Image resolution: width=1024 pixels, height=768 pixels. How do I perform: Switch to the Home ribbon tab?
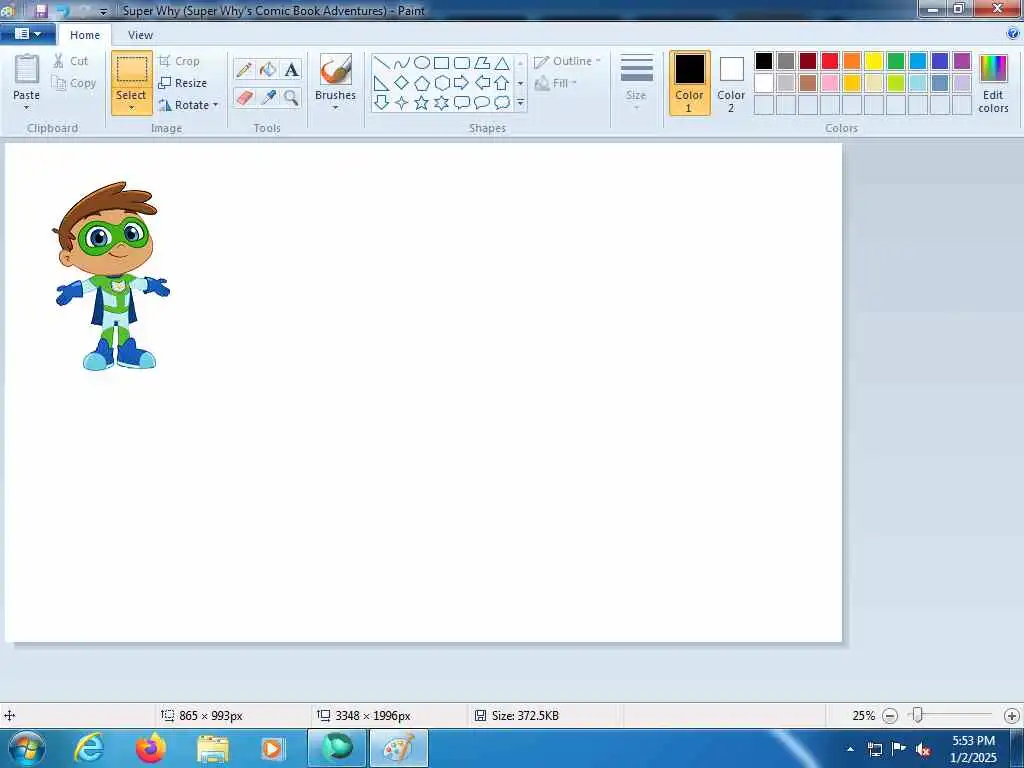[85, 35]
